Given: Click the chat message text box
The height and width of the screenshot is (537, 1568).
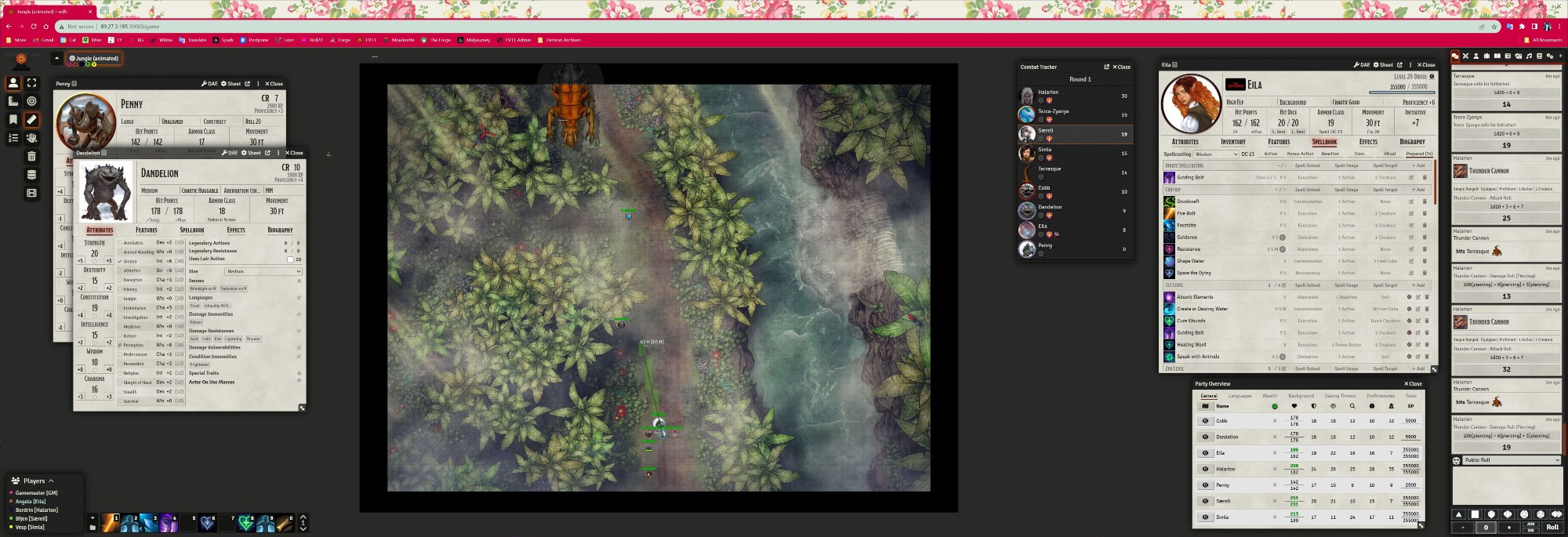Looking at the screenshot, I should point(1507,485).
